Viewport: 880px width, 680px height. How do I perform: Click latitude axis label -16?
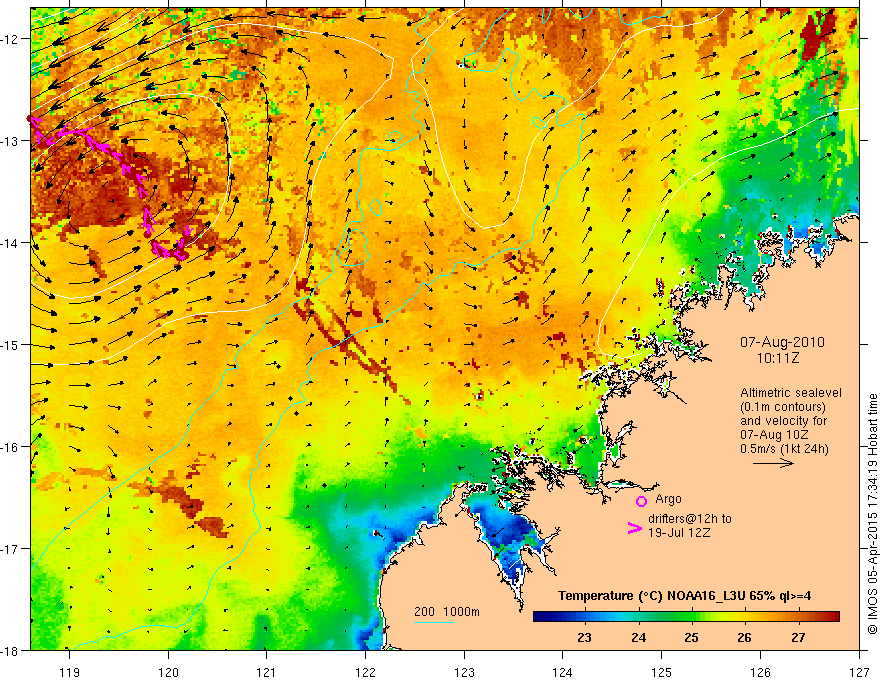11,447
